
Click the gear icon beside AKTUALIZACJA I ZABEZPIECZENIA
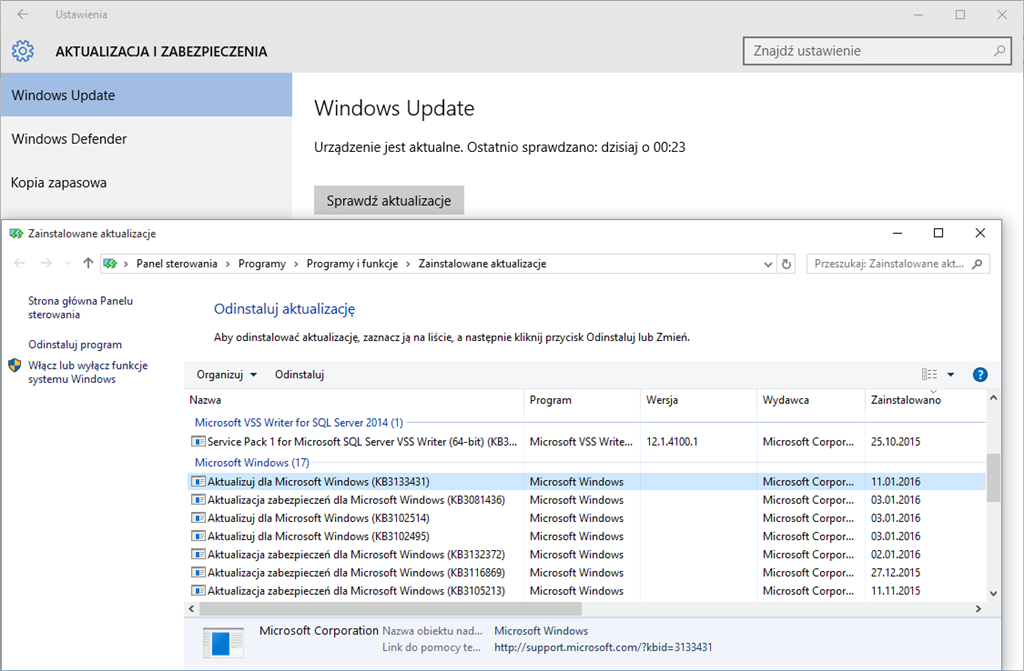point(23,51)
